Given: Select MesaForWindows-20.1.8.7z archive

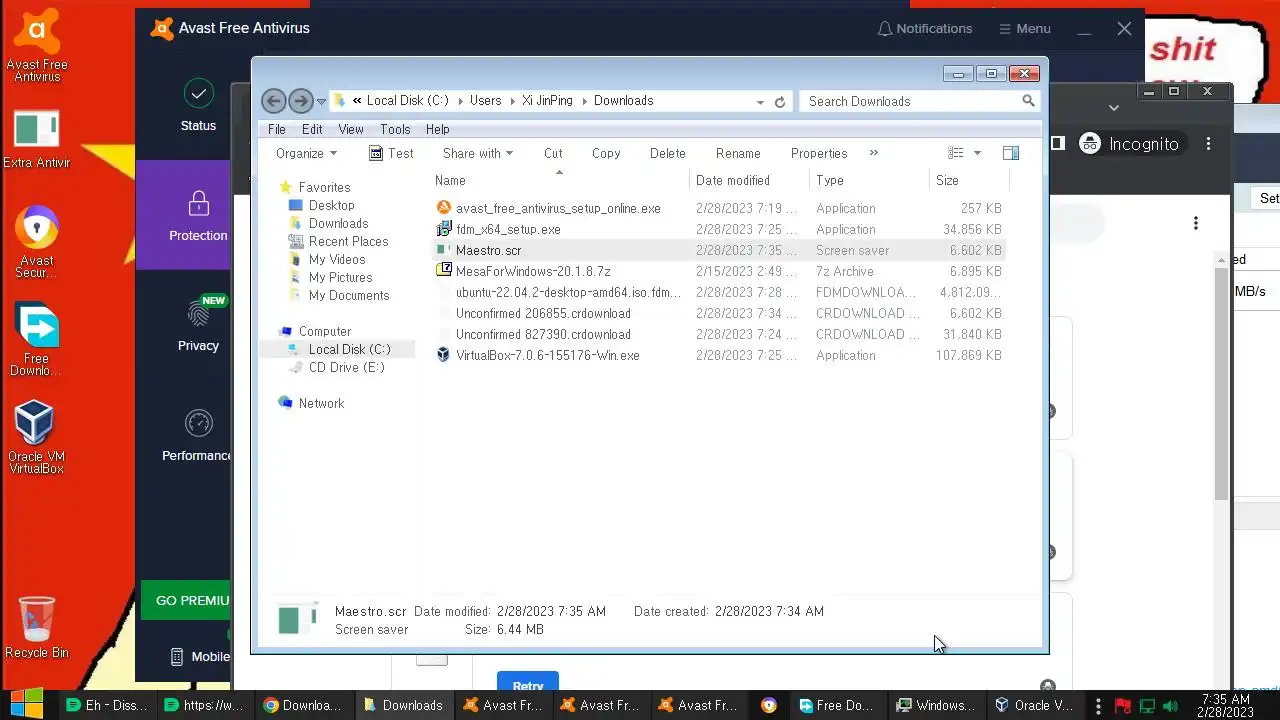Looking at the screenshot, I should click(718, 271).
